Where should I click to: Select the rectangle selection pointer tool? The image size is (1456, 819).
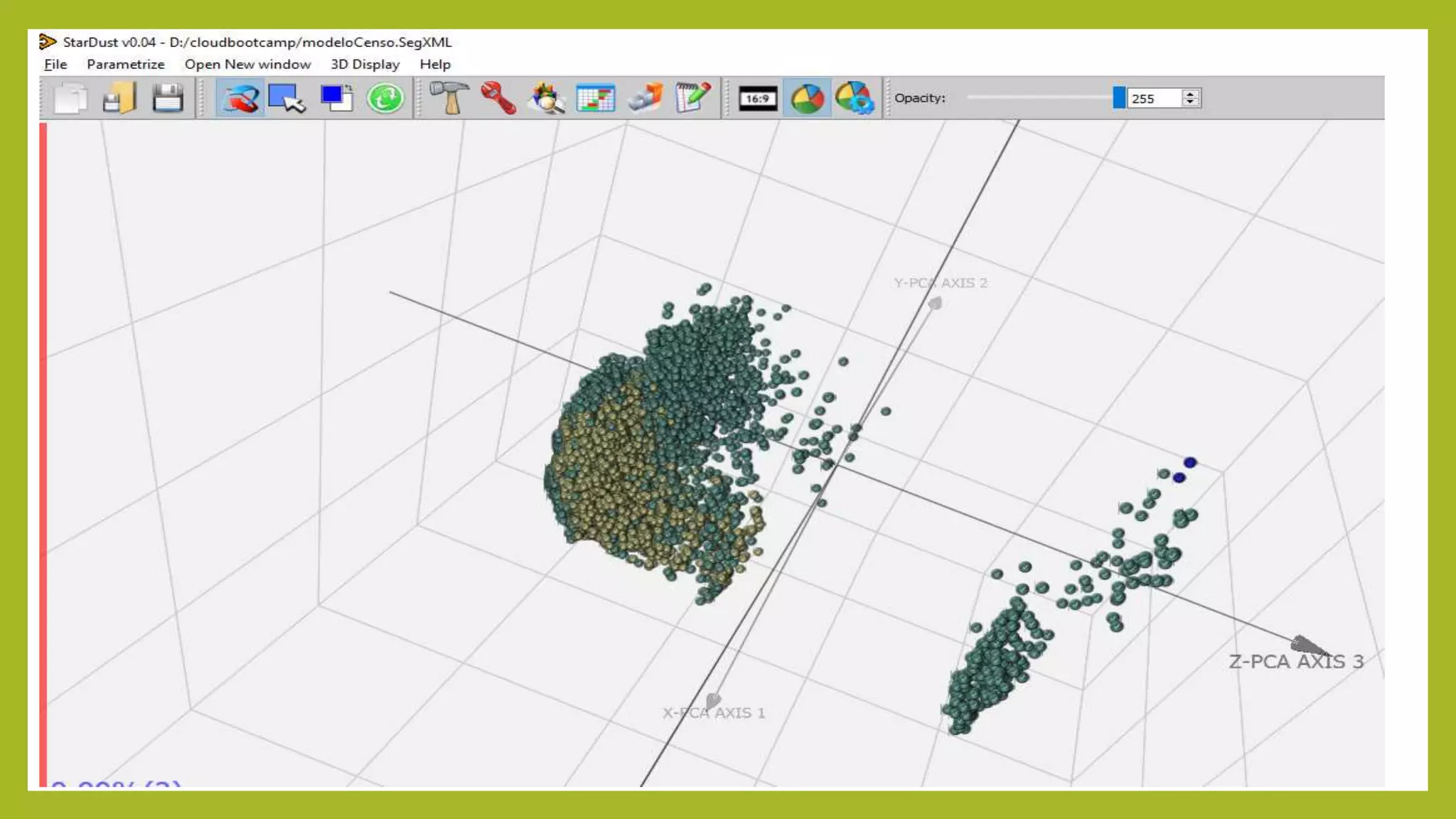click(x=287, y=98)
